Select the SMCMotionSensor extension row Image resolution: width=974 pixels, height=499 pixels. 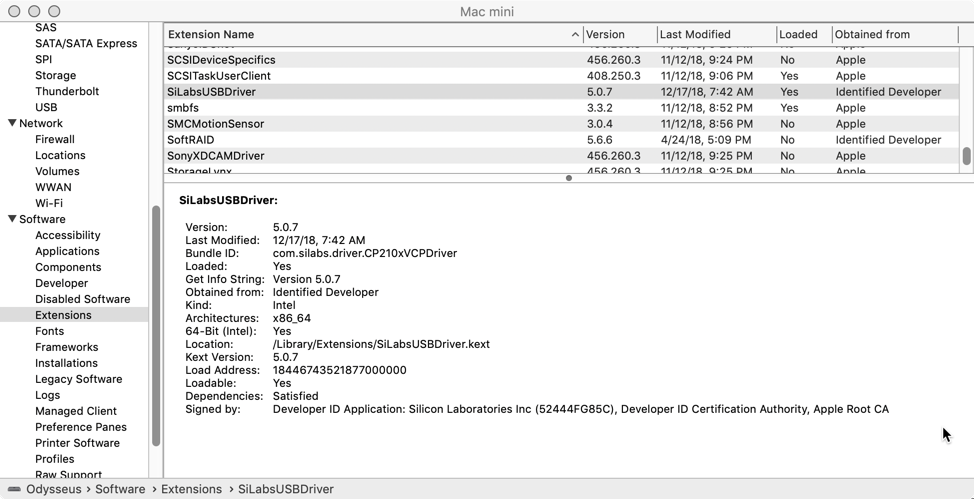coord(562,124)
